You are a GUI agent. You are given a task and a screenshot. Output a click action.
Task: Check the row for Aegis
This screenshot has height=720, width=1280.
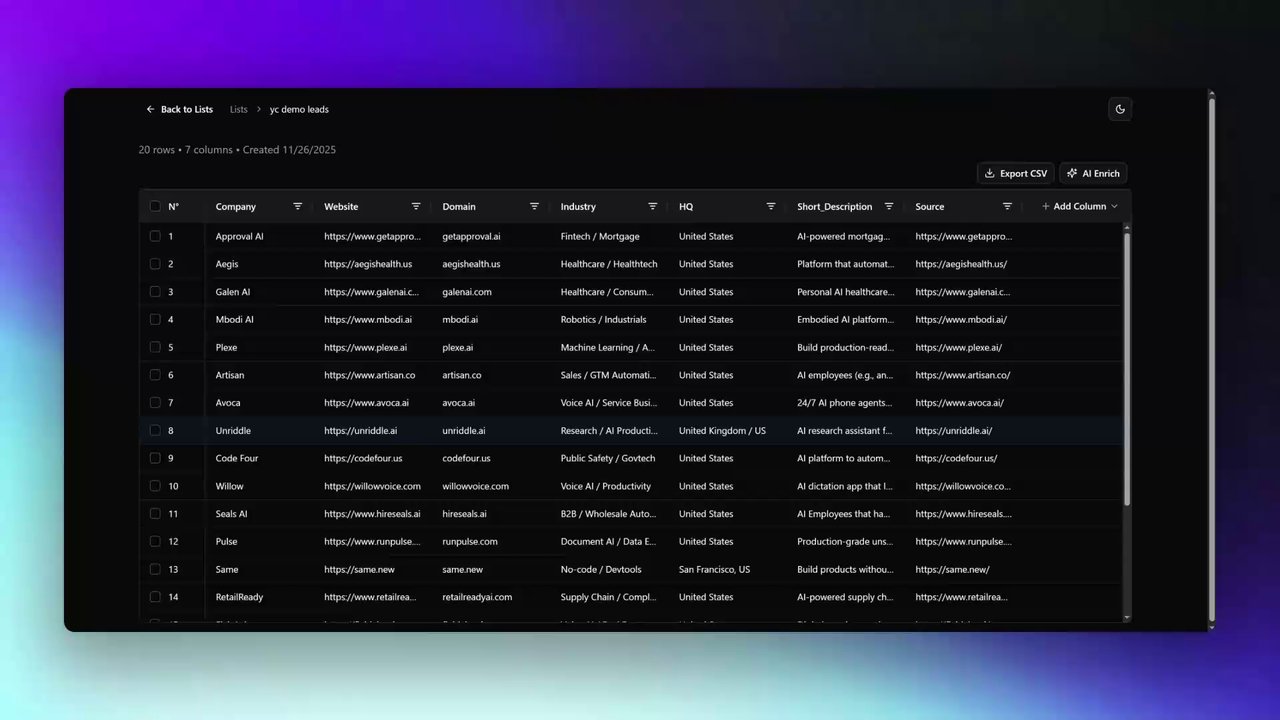(155, 264)
